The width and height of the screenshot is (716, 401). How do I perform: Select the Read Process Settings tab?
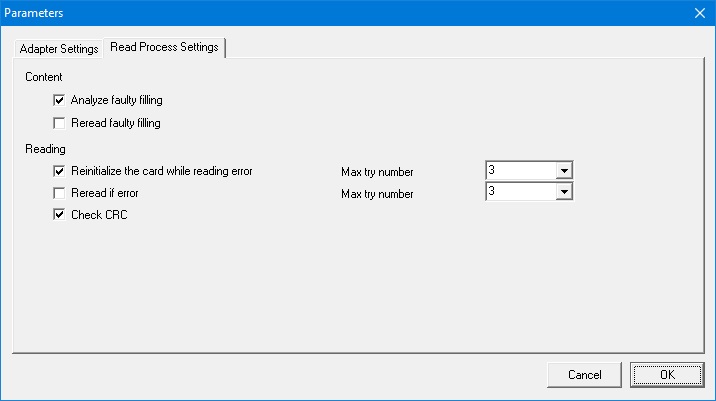[165, 48]
